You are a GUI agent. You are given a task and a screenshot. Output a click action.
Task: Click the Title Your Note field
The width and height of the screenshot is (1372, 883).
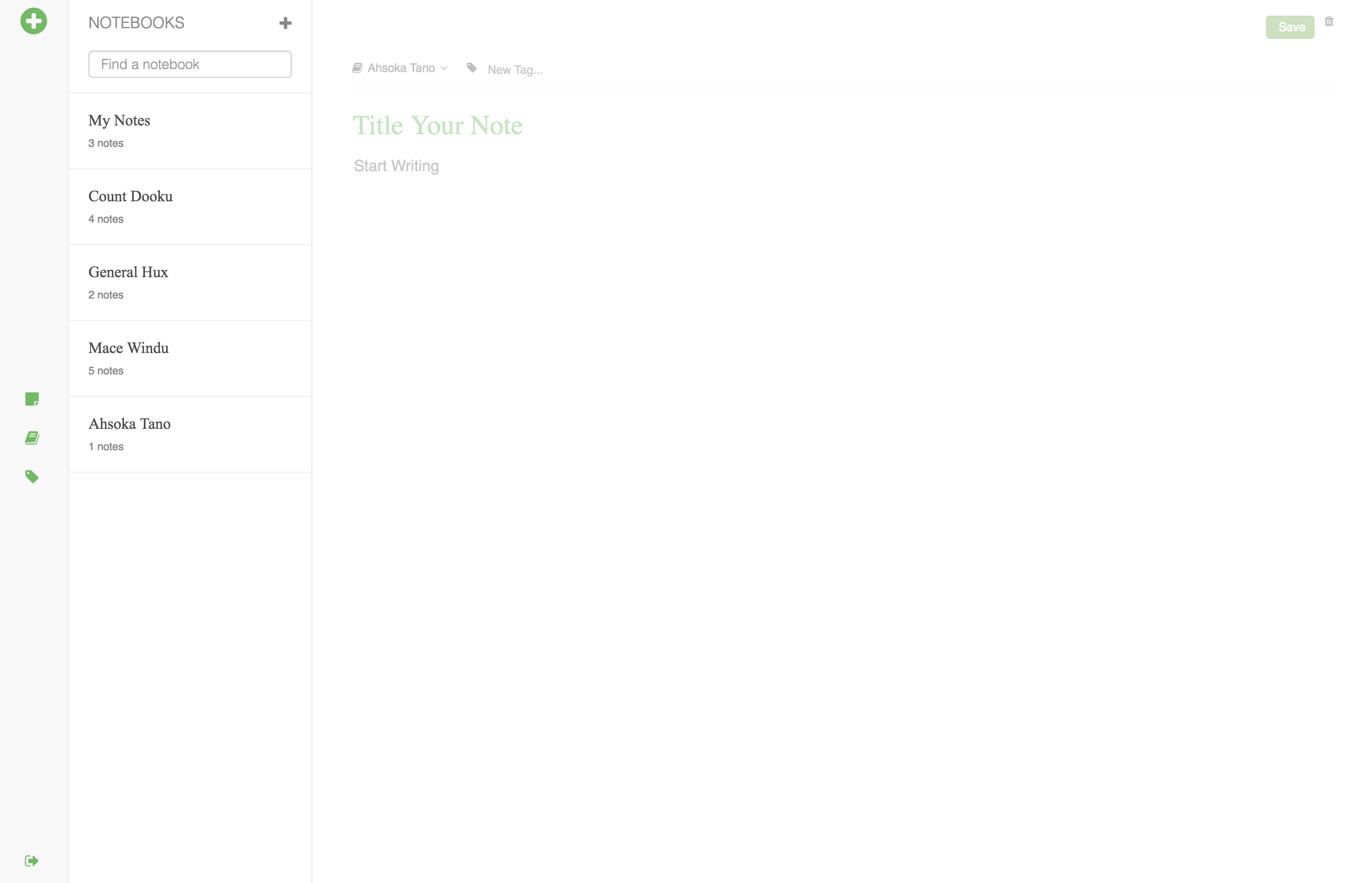point(438,125)
